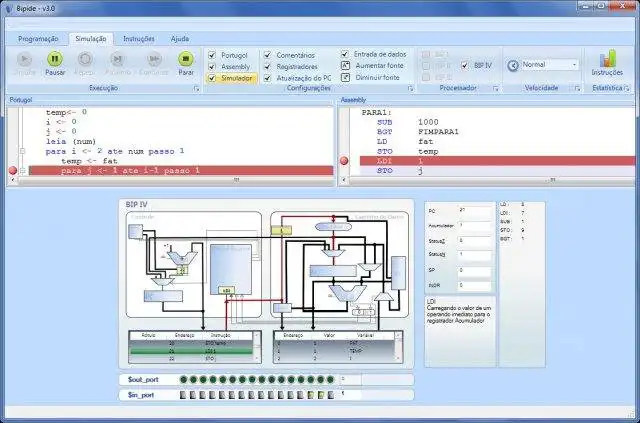Screen dimensions: 640x423
Task: Toggle the Assembly checkbox
Action: pyautogui.click(x=212, y=66)
